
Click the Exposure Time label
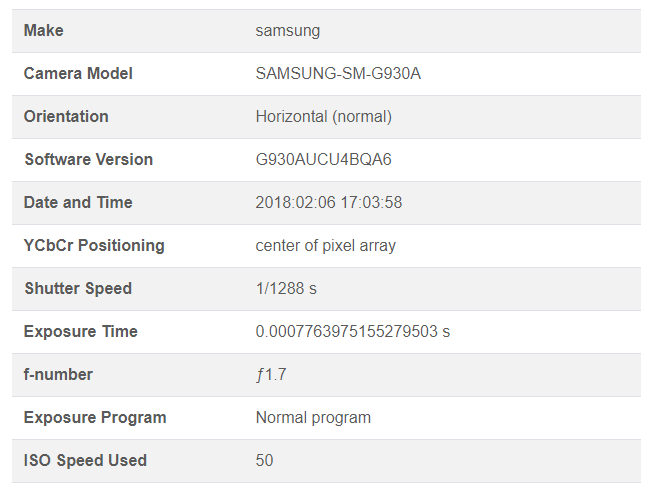coord(81,332)
